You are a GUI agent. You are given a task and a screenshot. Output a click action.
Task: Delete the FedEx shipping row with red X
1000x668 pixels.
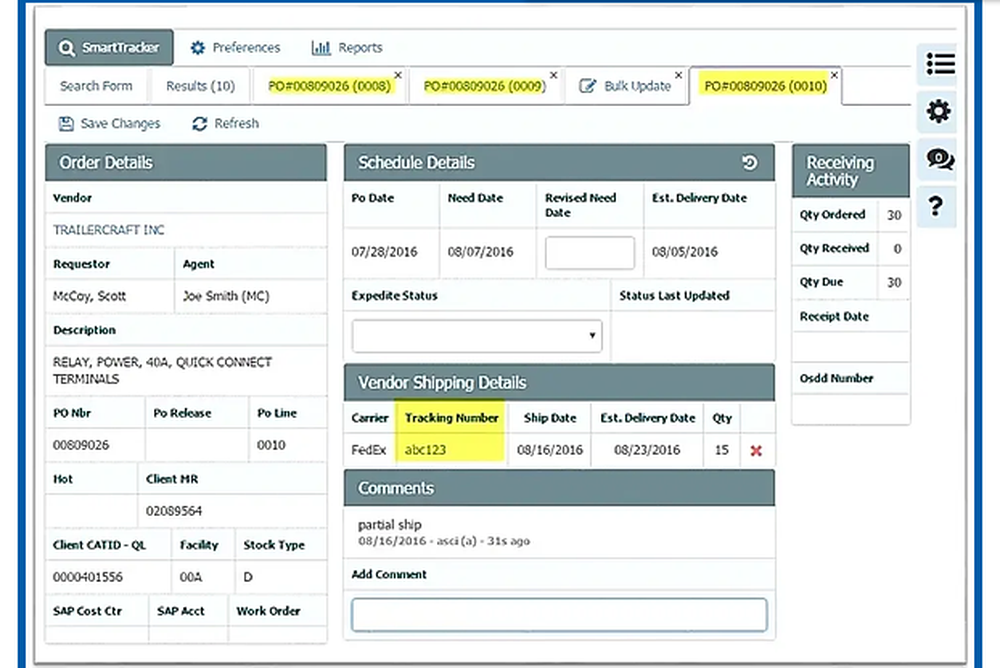[756, 450]
